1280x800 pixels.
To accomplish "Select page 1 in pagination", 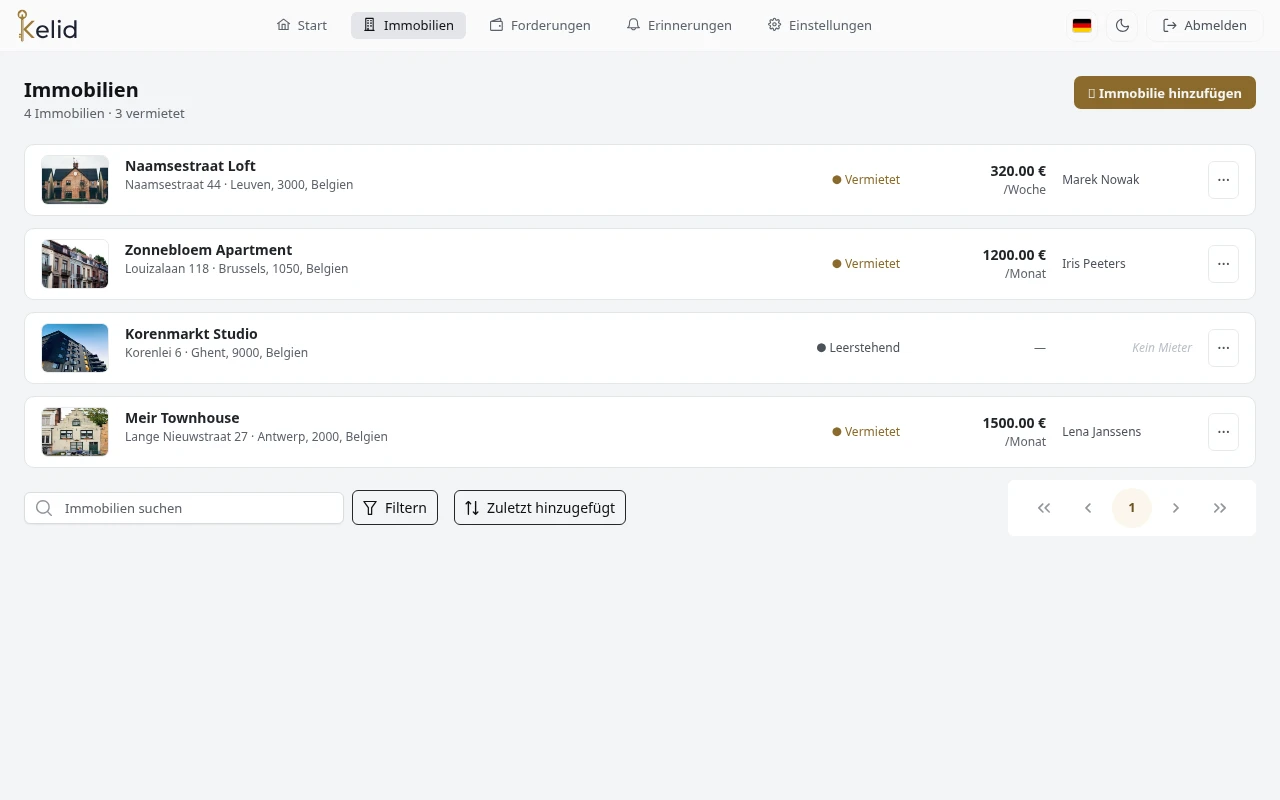I will coord(1132,508).
